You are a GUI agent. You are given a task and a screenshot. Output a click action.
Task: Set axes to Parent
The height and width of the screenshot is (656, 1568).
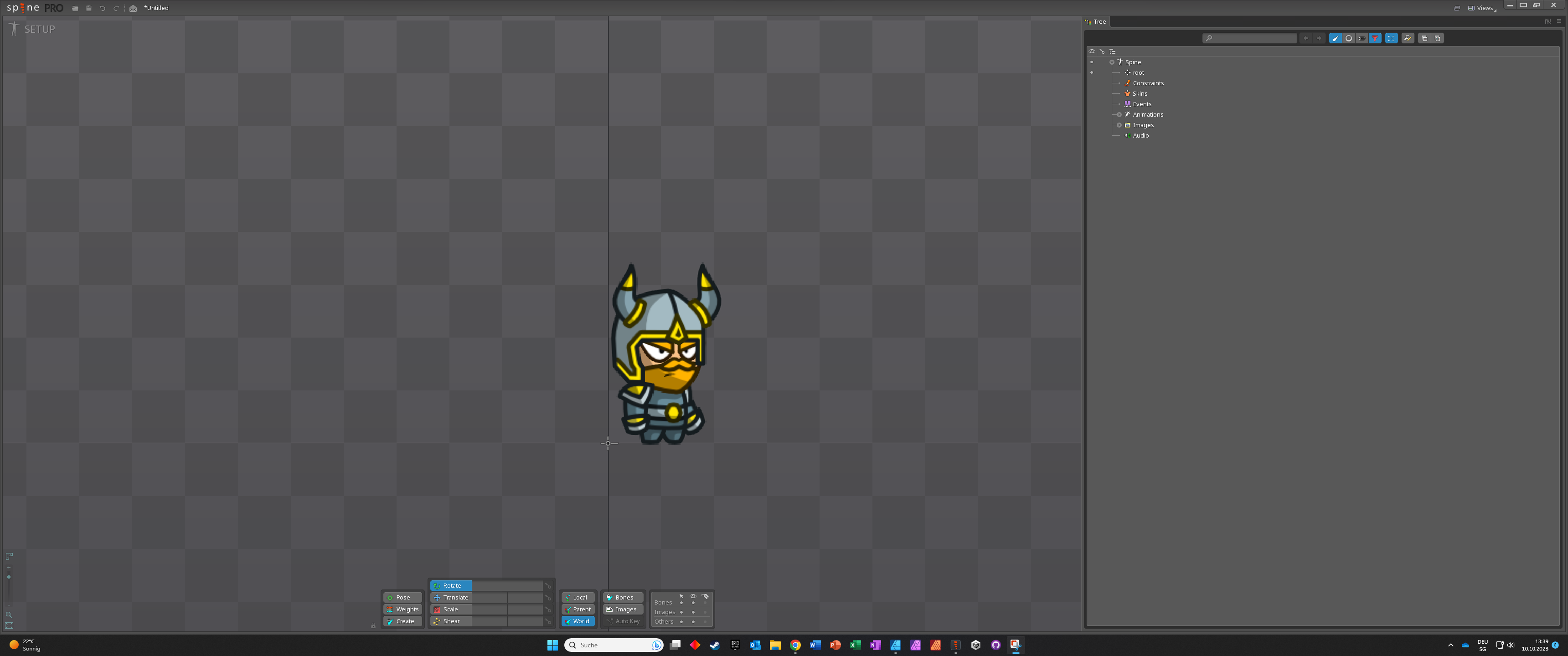coord(578,609)
